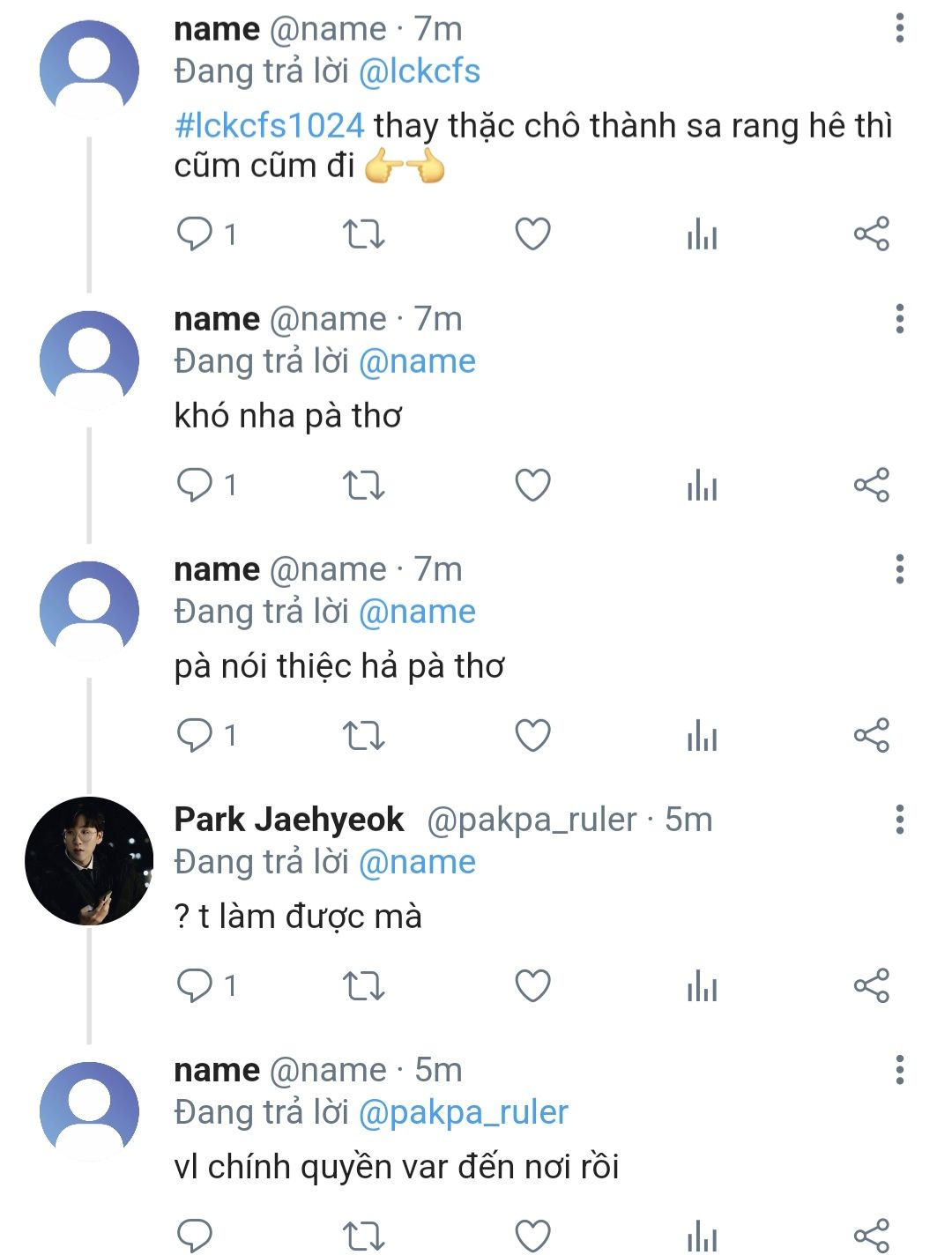Open the #lckcfs1024 hashtag
Viewport: 952px width, 1255px height.
click(x=270, y=126)
